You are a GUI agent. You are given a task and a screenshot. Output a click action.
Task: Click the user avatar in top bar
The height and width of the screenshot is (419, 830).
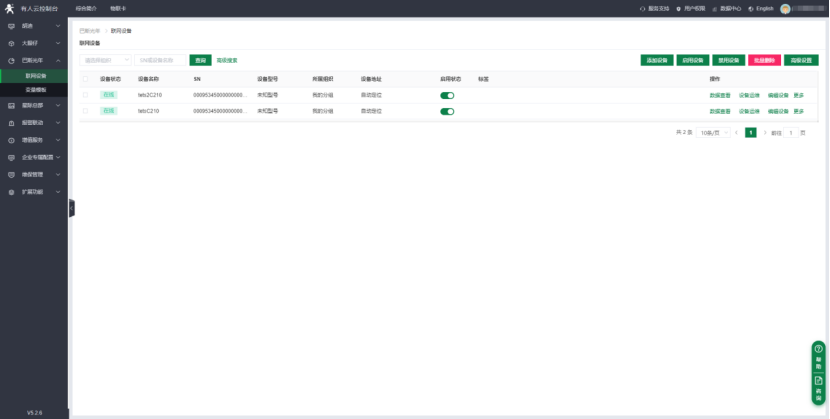coord(786,8)
